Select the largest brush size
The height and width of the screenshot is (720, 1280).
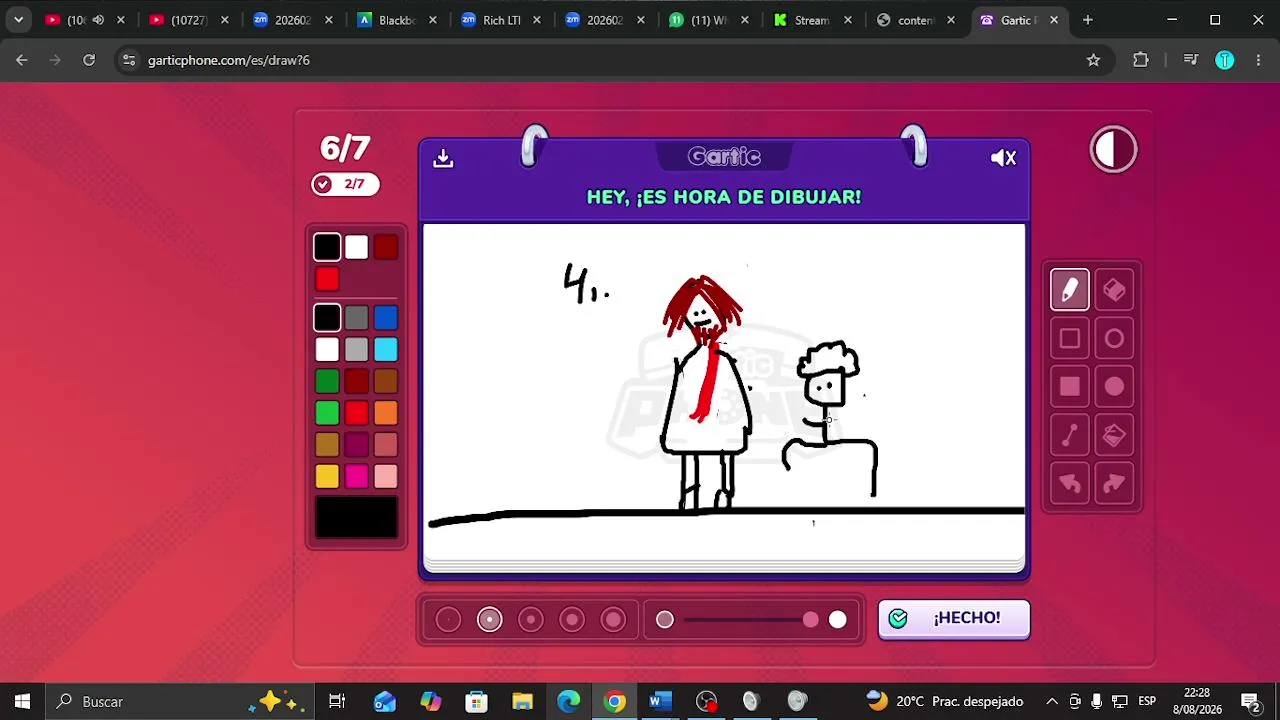coord(613,620)
